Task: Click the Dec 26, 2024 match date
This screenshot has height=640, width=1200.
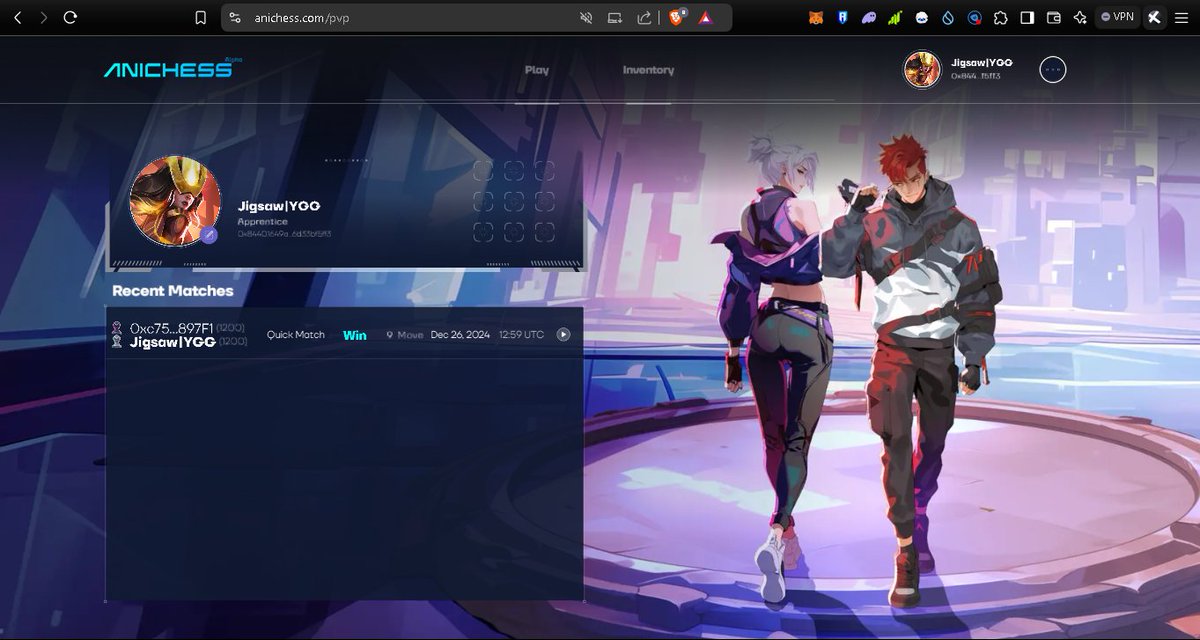Action: point(460,335)
